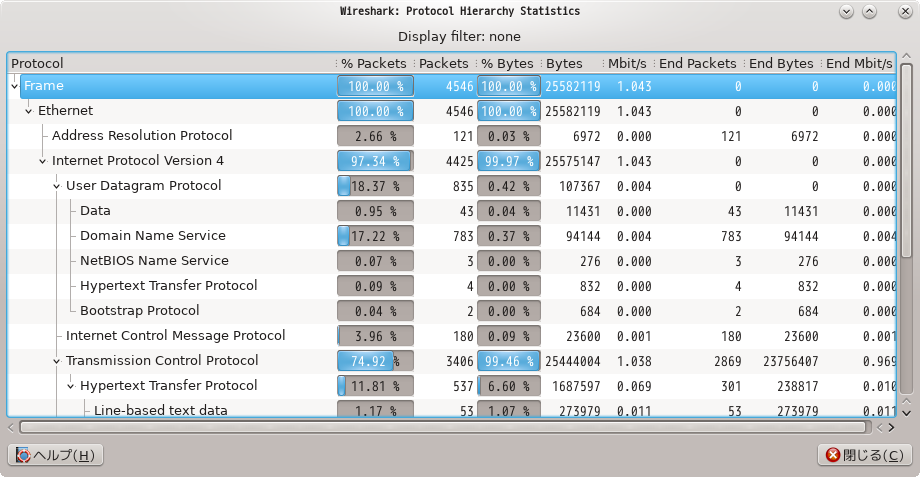Image resolution: width=920 pixels, height=477 pixels.
Task: Sort by the Protocol column header
Action: (171, 63)
